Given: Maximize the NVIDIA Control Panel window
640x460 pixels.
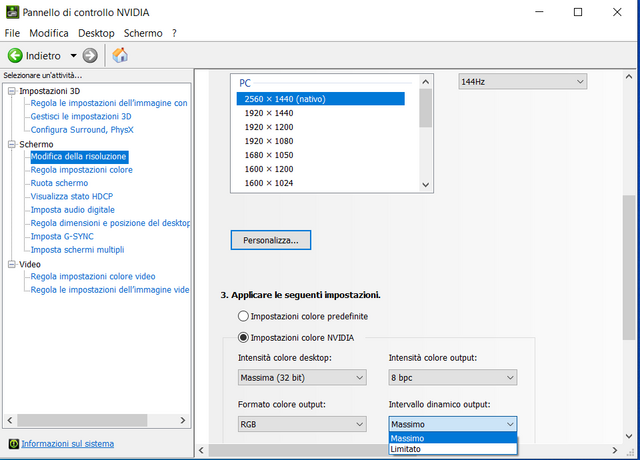Looking at the screenshot, I should [x=578, y=12].
